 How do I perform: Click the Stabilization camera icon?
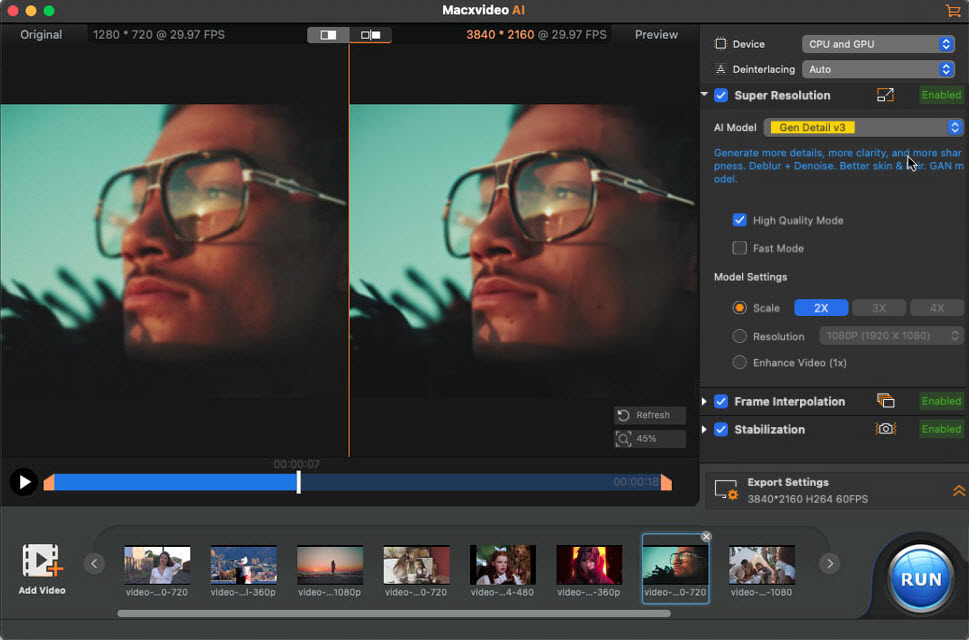[x=885, y=429]
